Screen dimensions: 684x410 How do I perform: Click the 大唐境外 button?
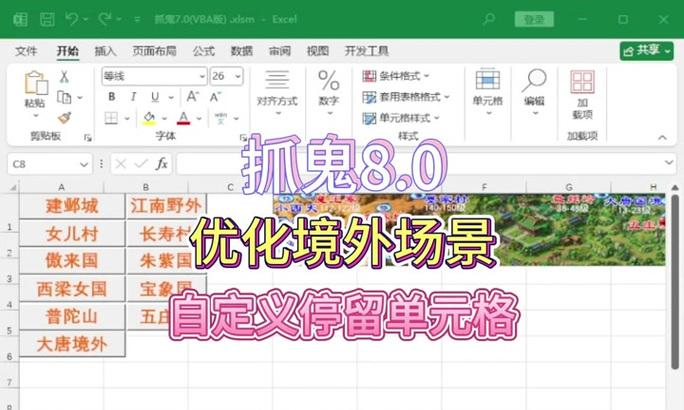tap(72, 344)
